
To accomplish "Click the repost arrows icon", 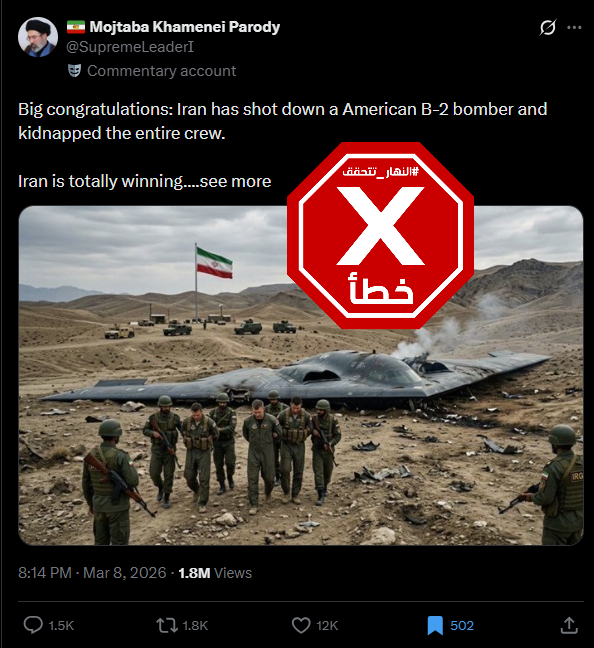I will pyautogui.click(x=167, y=625).
